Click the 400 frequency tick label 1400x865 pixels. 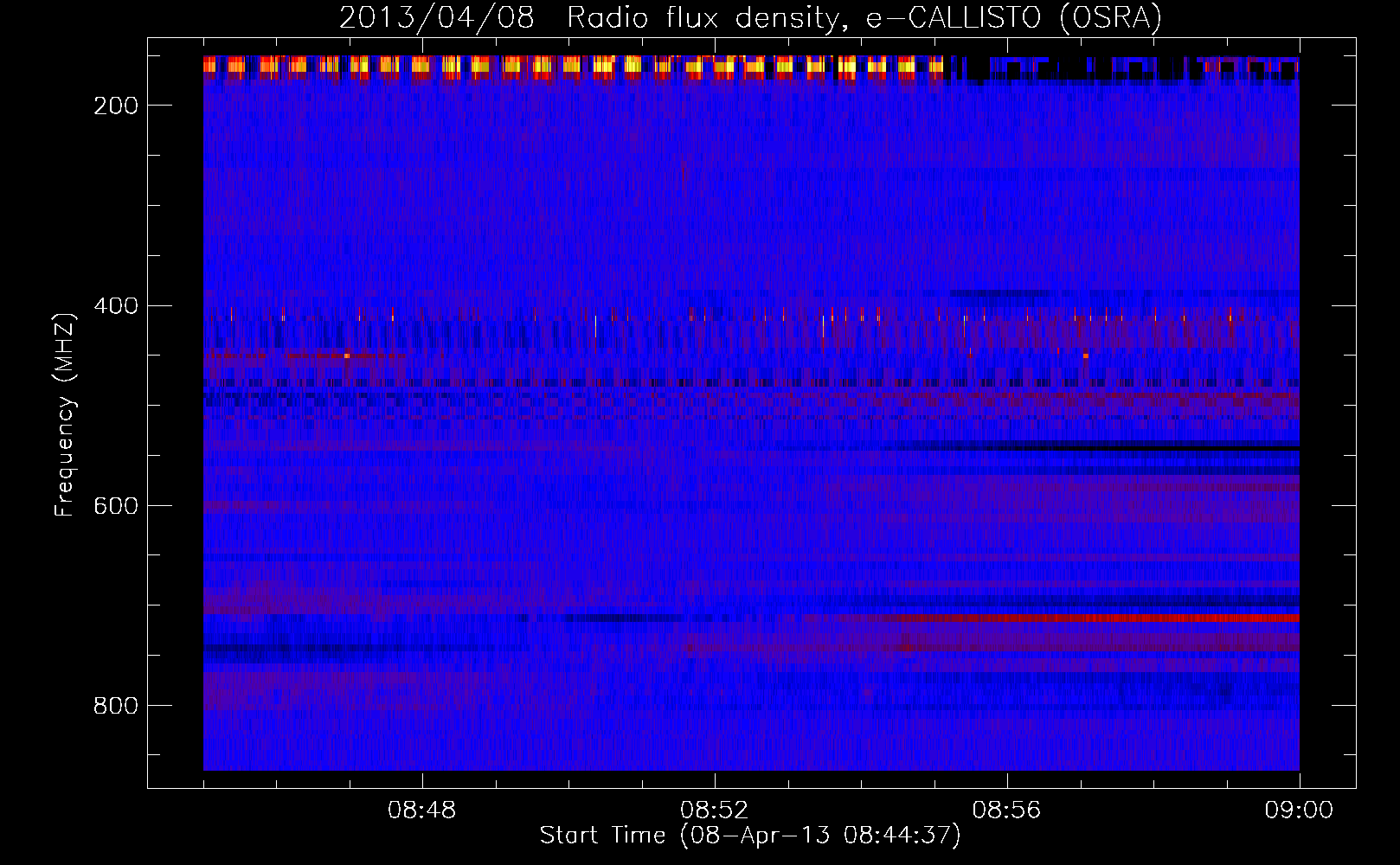116,306
